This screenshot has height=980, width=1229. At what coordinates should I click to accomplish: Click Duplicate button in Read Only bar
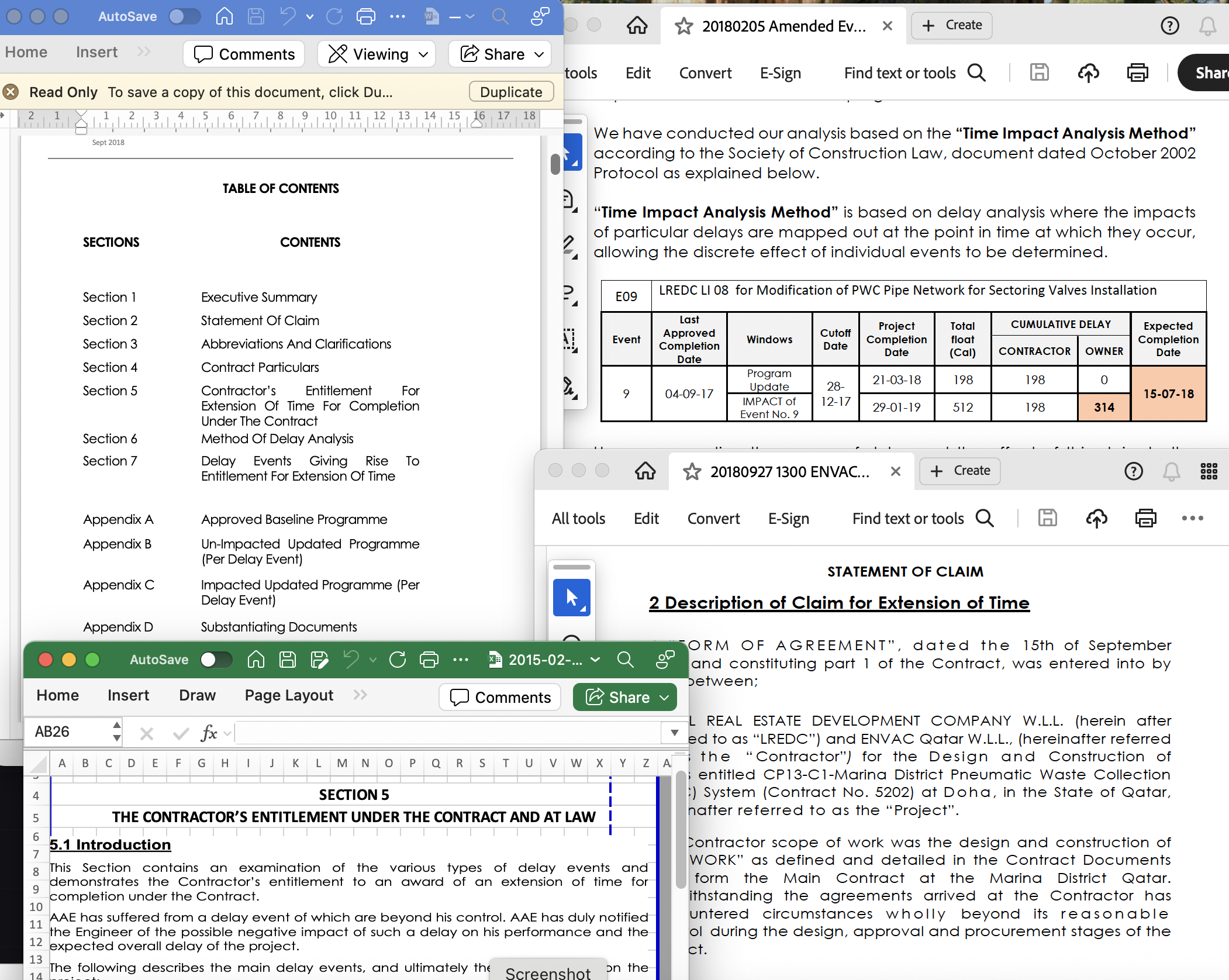(511, 92)
